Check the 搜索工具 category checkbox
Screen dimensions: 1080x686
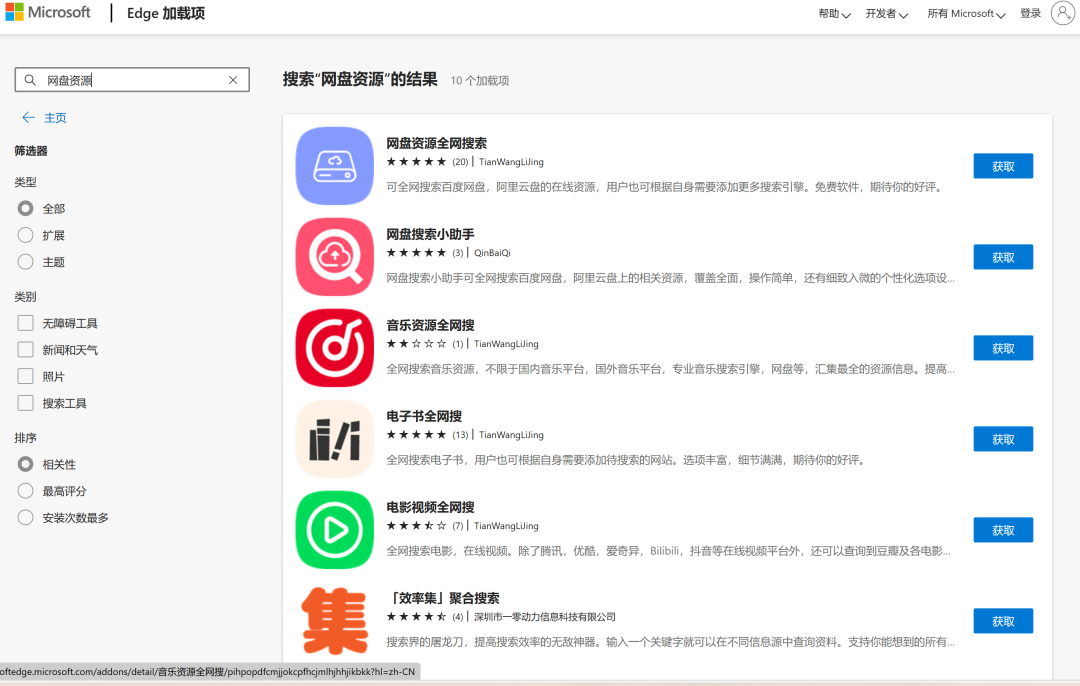(x=25, y=403)
